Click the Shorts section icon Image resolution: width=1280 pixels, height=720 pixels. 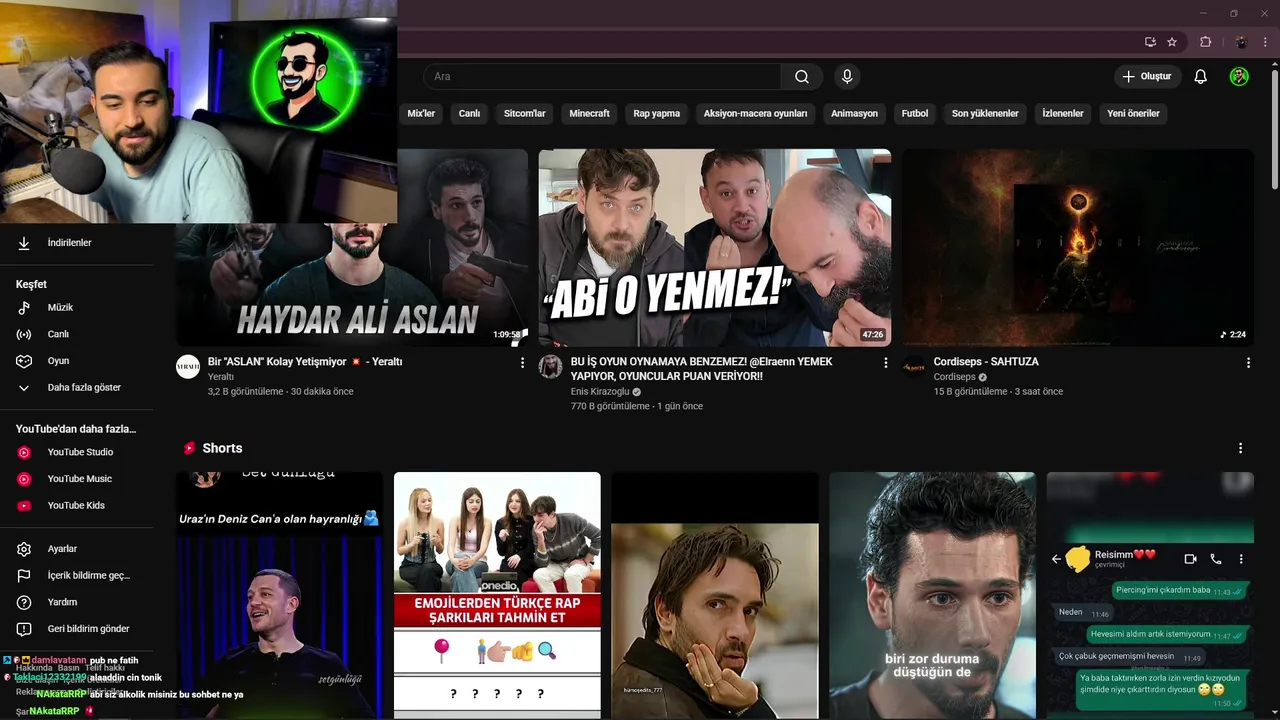point(189,448)
